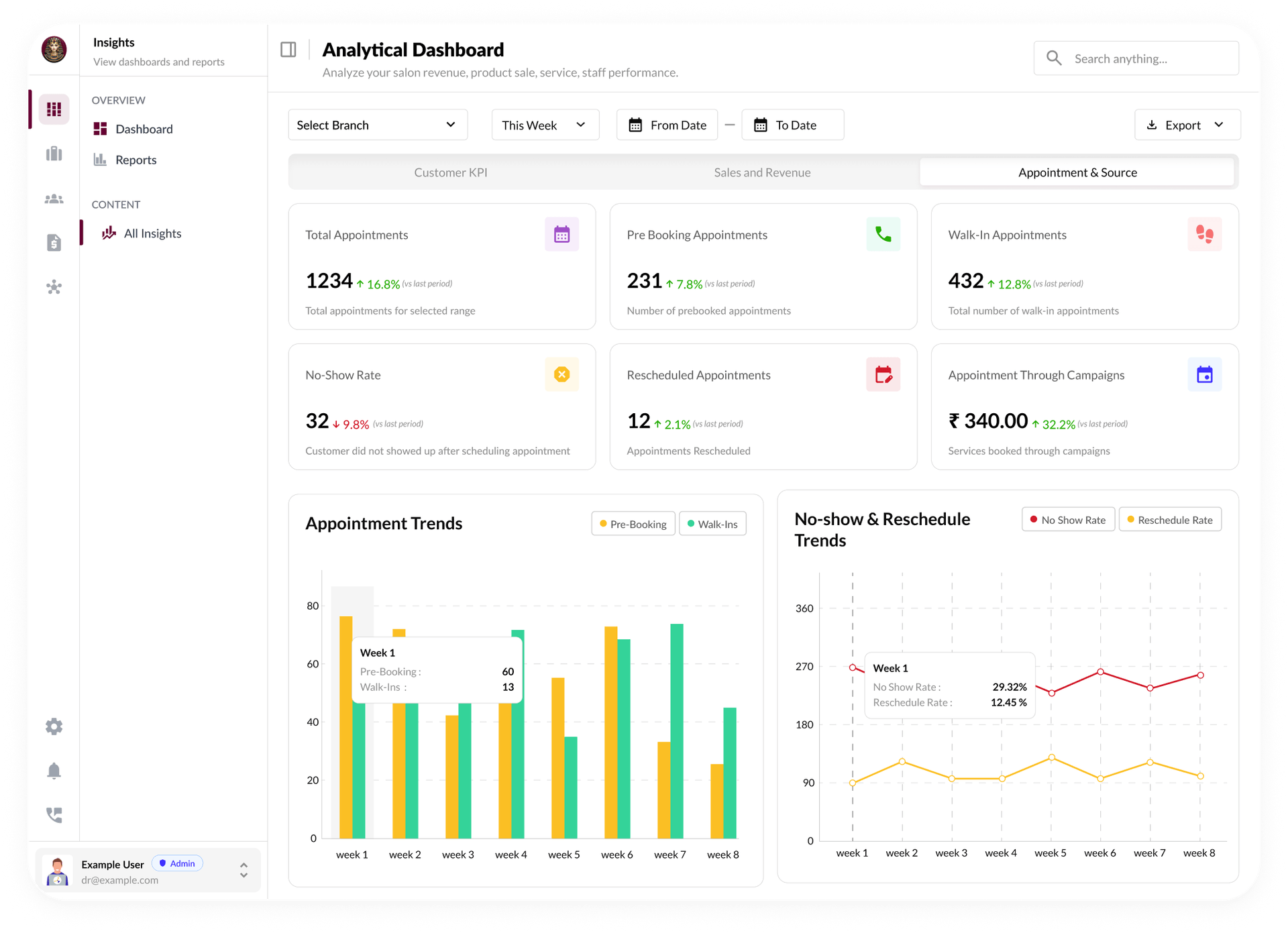Viewport: 1288px width, 933px height.
Task: Switch to the Sales and Revenue tab
Action: point(762,172)
